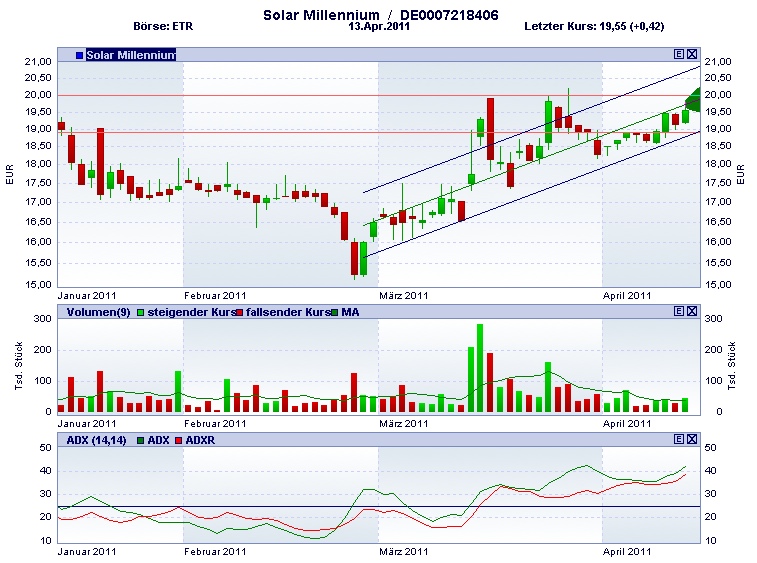This screenshot has height=563, width=757.
Task: Click the April 2011 label under the ADX chart
Action: 627,551
